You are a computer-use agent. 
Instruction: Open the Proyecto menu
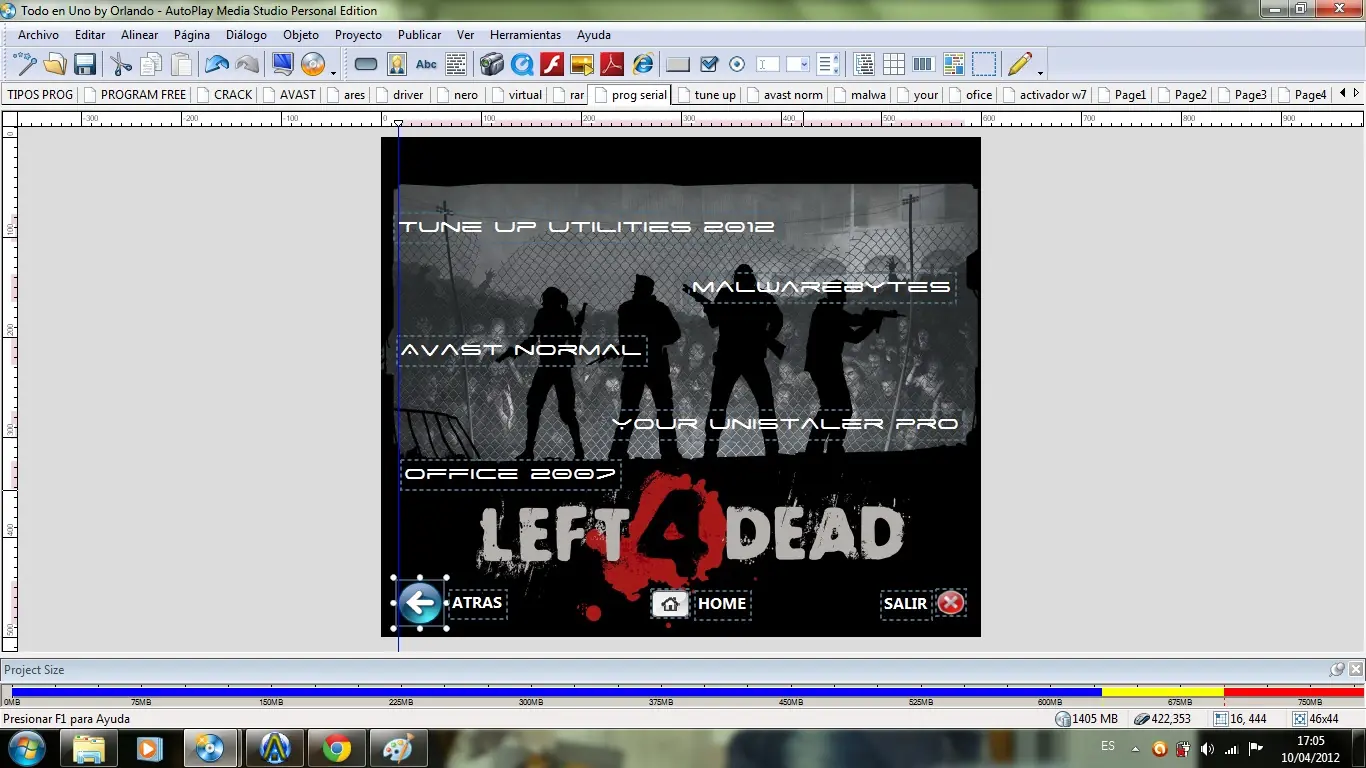[358, 35]
